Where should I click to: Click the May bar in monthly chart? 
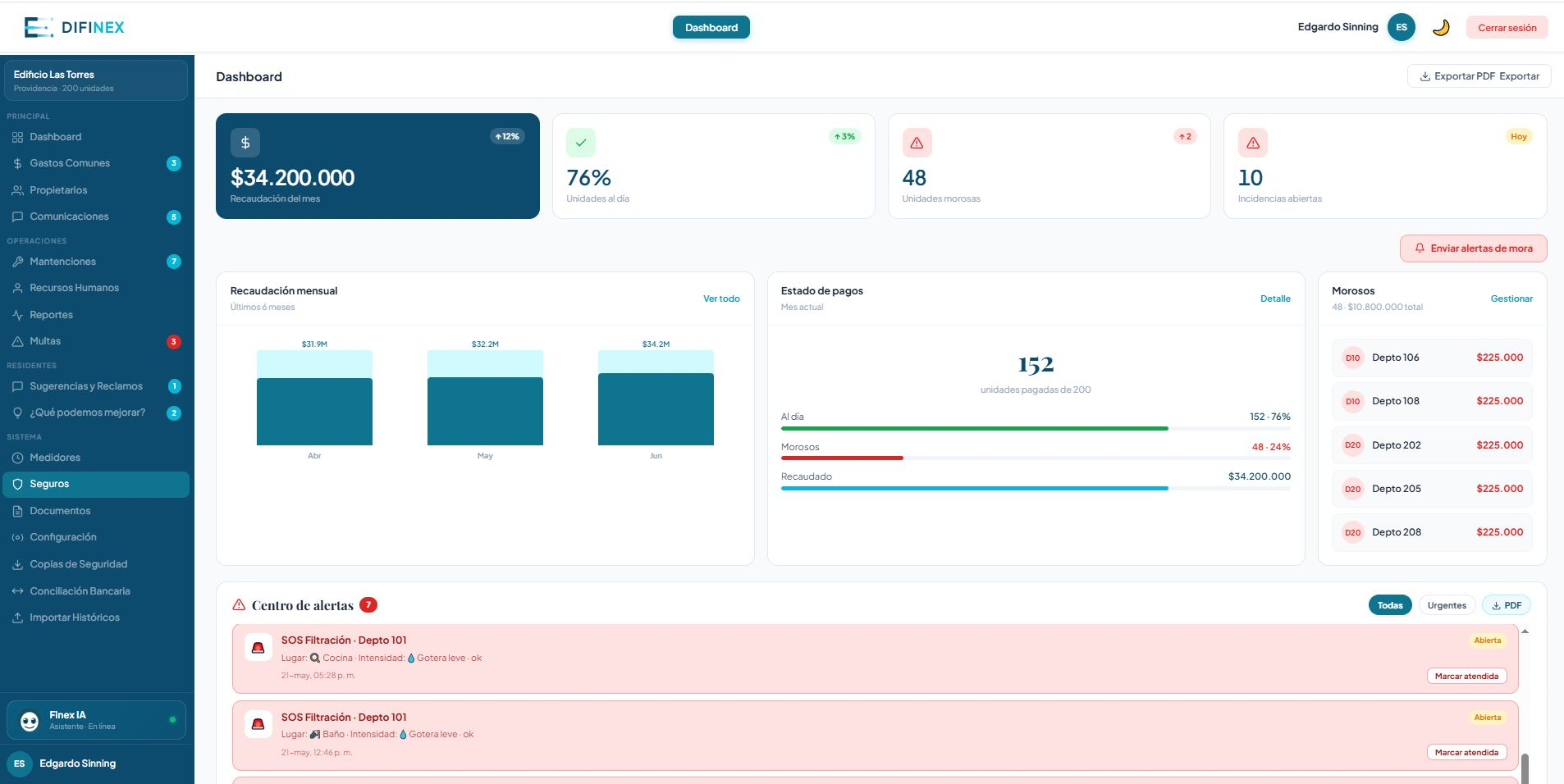[485, 399]
